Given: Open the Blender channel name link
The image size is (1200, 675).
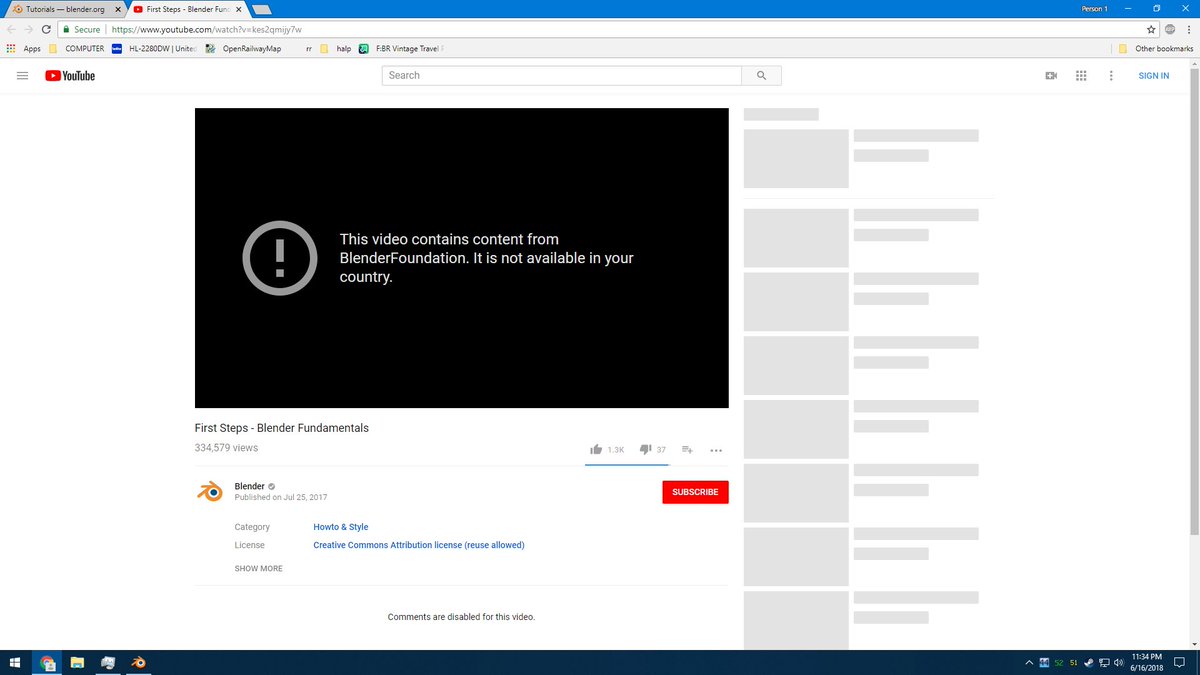Looking at the screenshot, I should 249,486.
